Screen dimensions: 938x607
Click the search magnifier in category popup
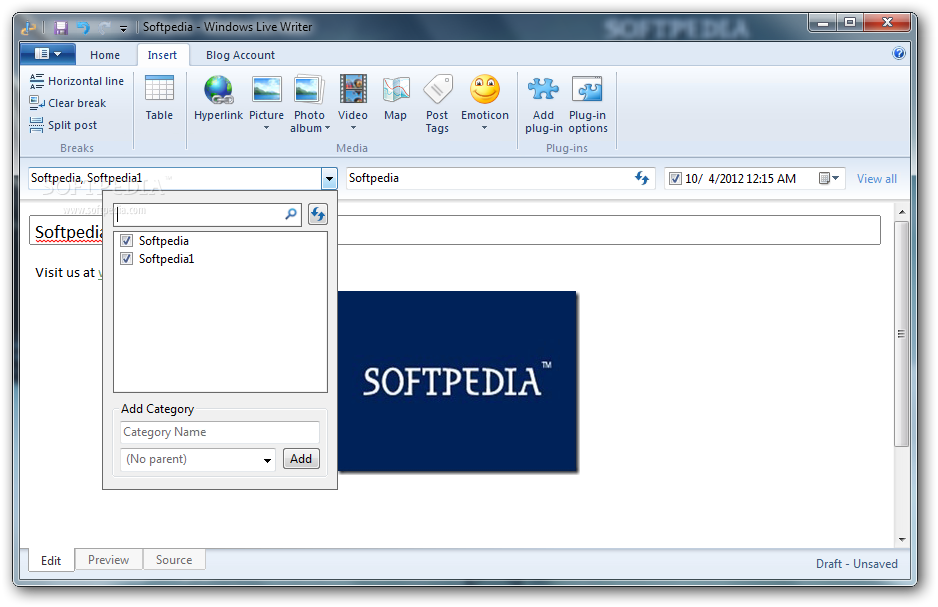291,213
